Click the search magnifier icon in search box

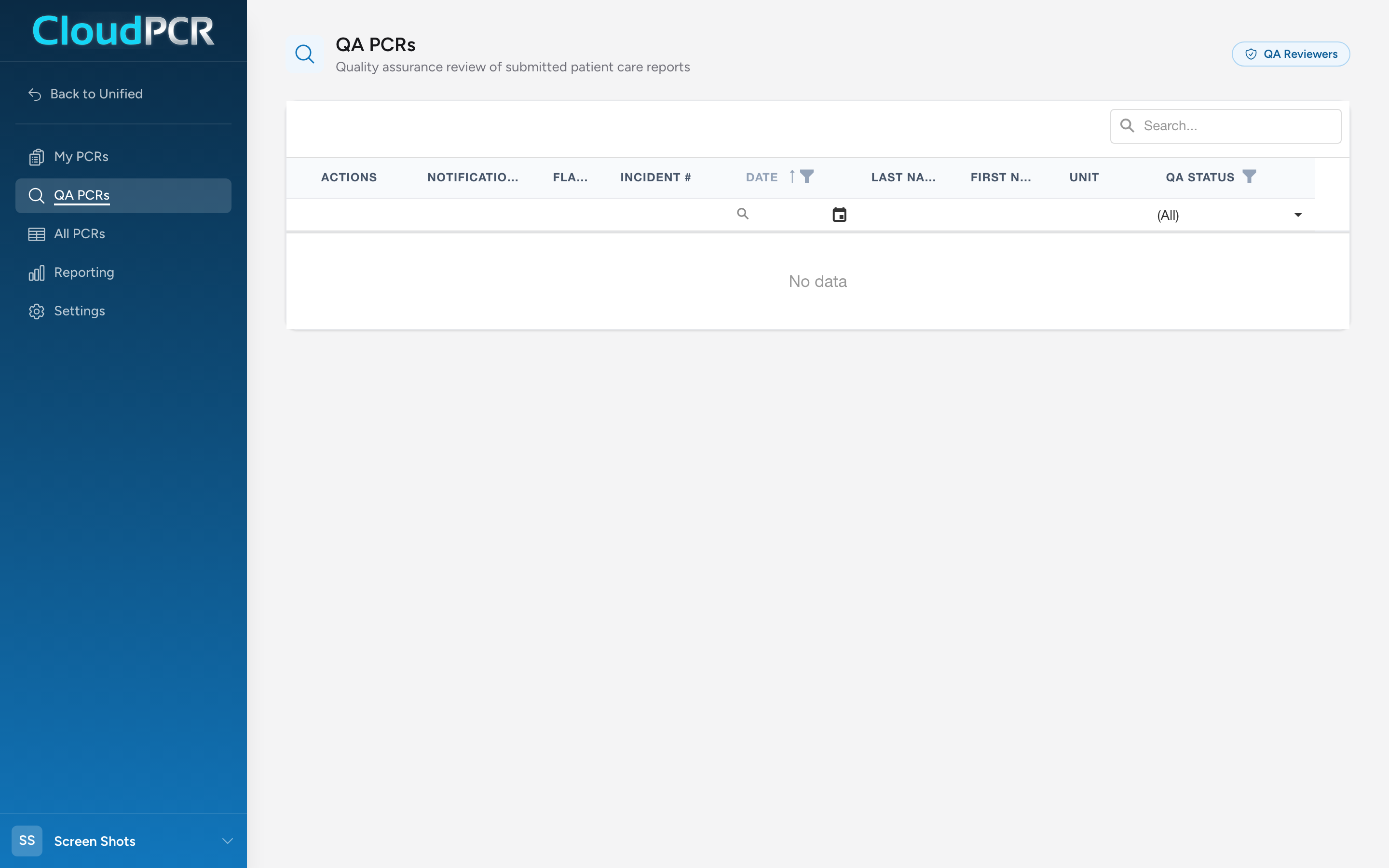click(1127, 126)
